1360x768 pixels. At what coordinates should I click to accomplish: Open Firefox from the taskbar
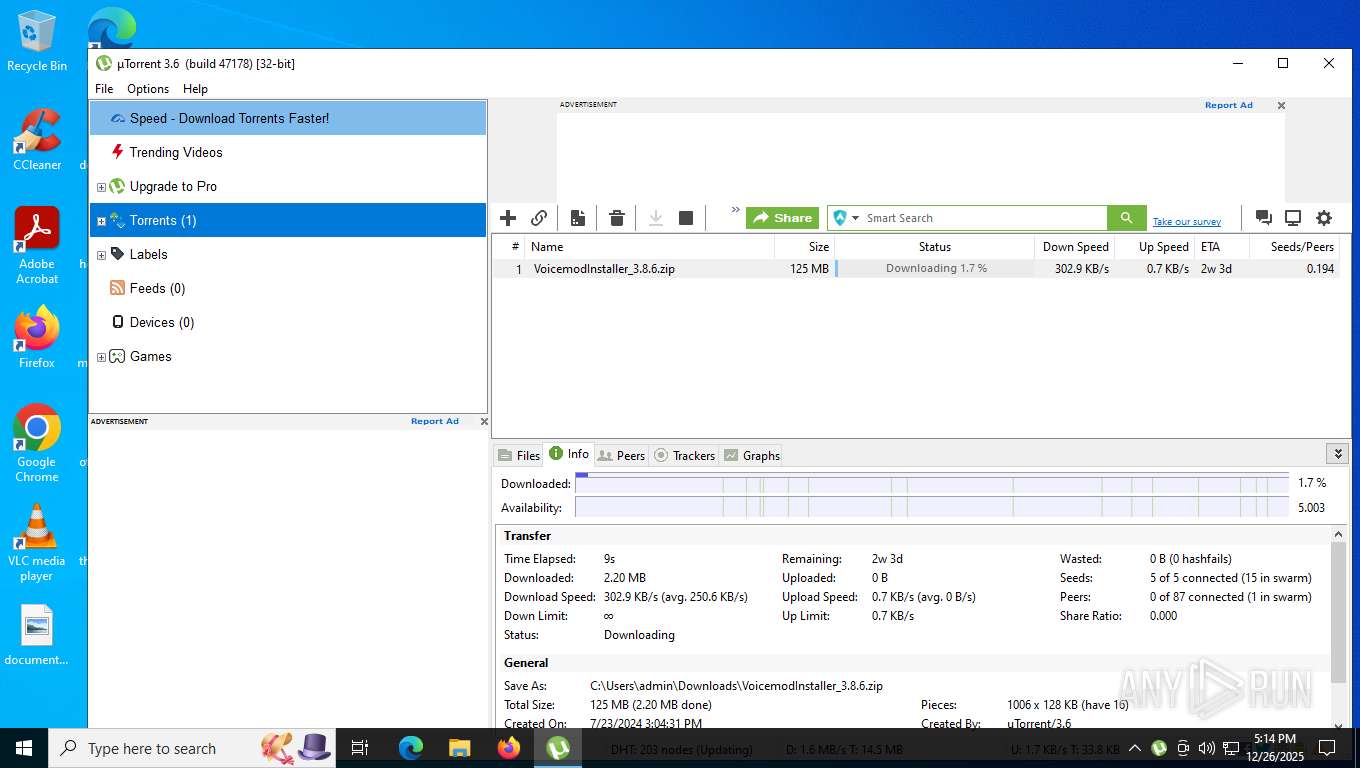click(x=509, y=748)
